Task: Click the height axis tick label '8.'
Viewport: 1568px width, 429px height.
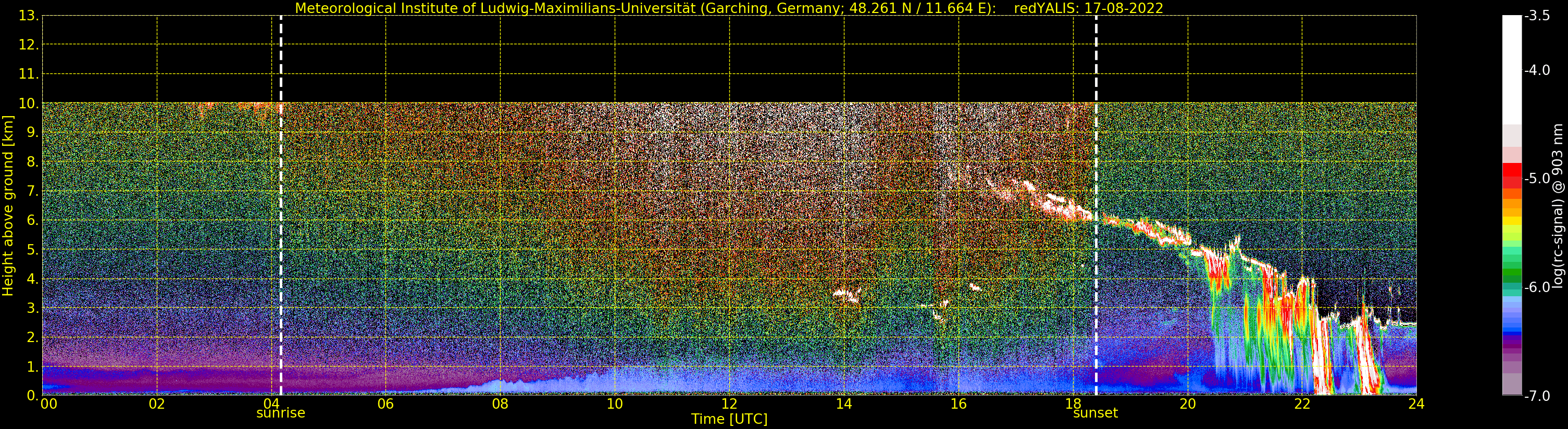Action: click(x=32, y=162)
